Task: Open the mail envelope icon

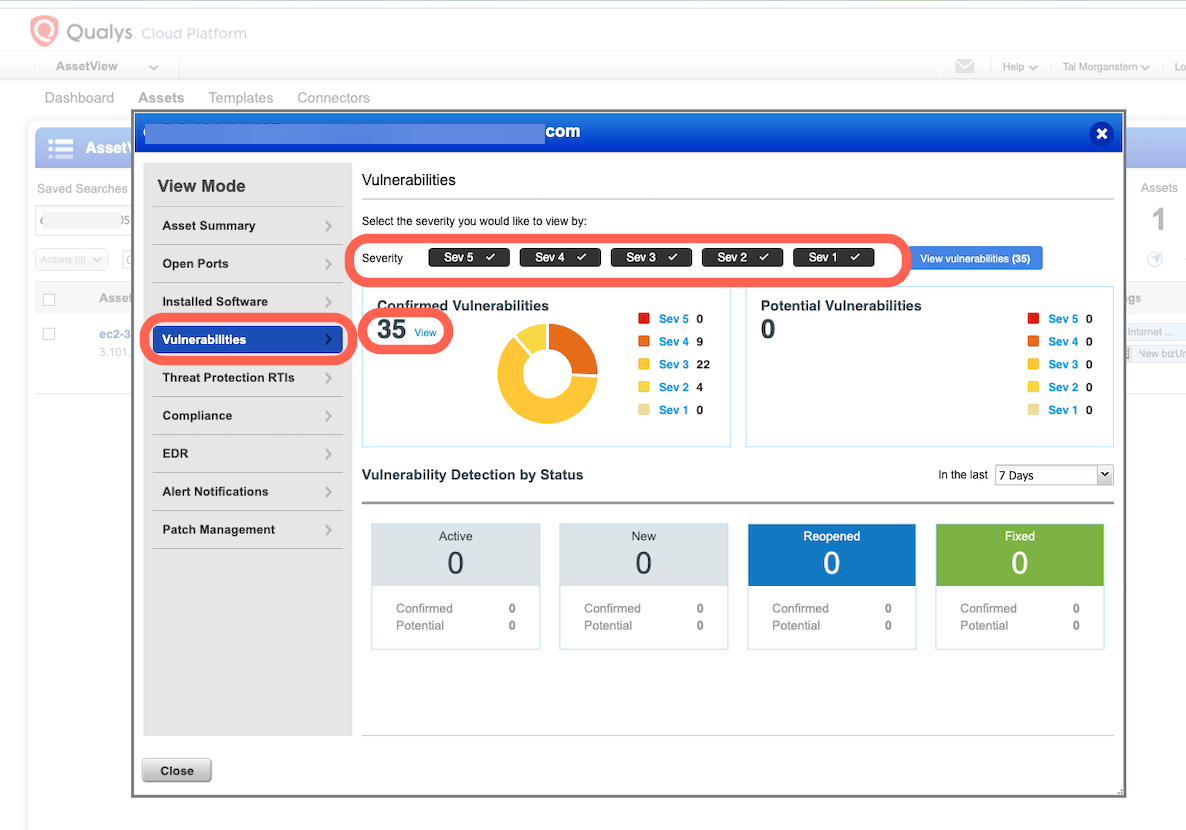Action: point(964,66)
